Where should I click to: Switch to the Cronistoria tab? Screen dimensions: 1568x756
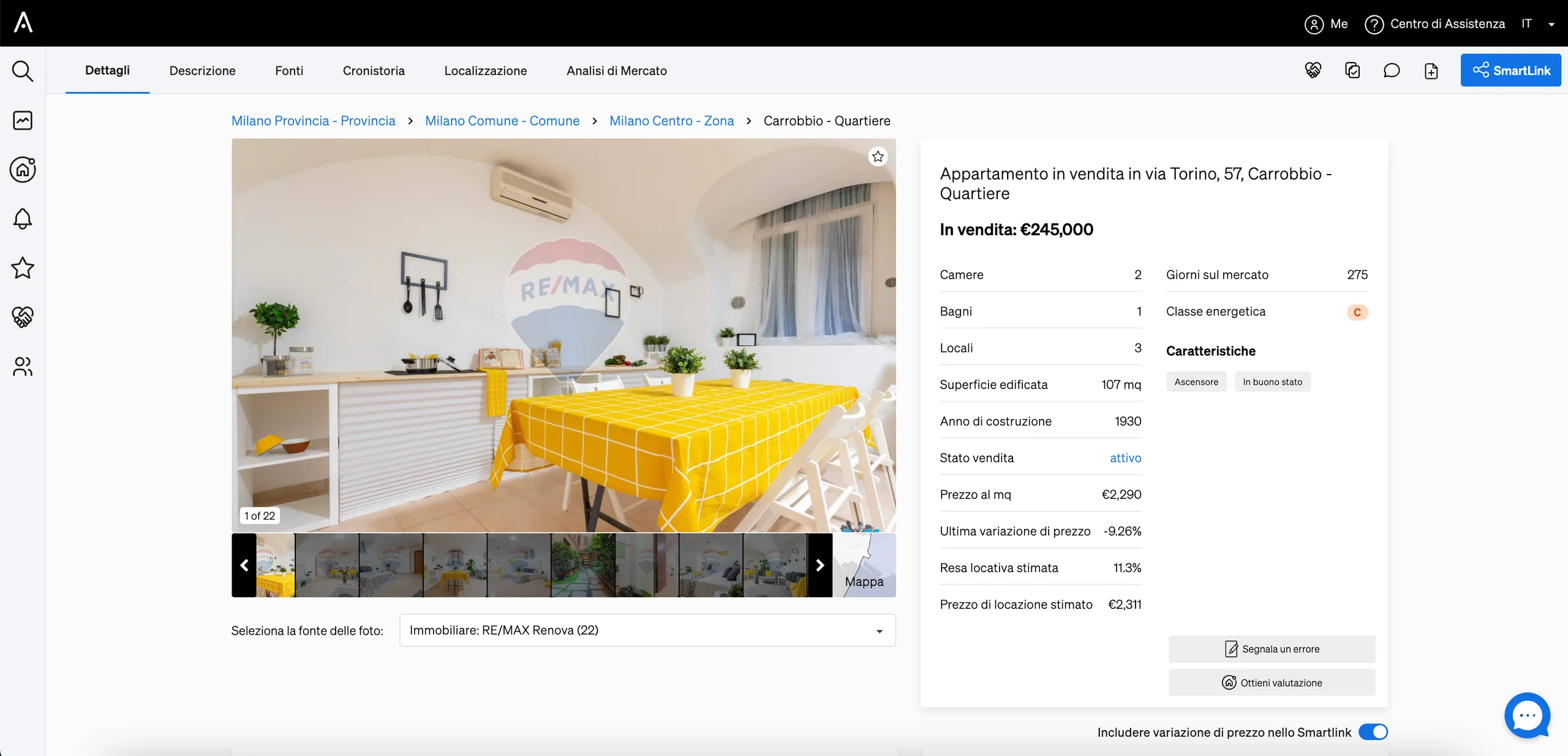click(374, 70)
